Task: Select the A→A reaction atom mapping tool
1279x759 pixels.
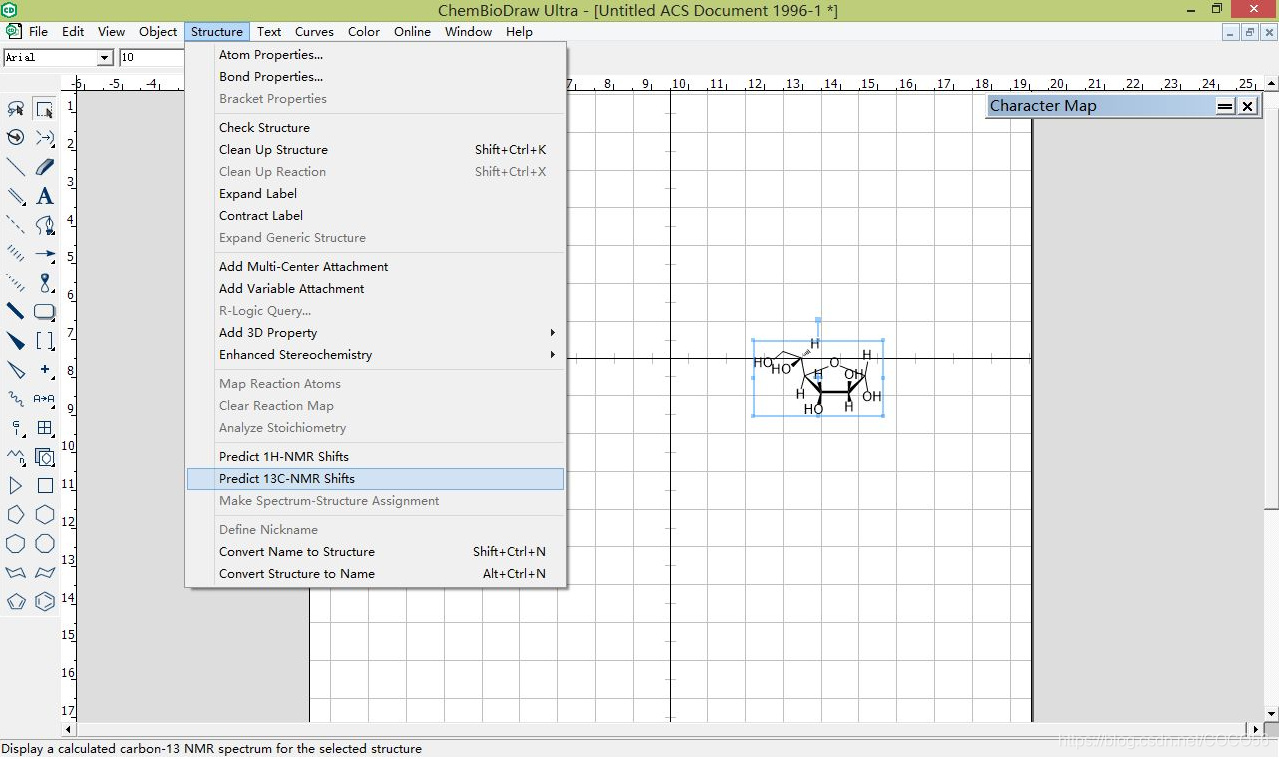Action: (x=45, y=398)
